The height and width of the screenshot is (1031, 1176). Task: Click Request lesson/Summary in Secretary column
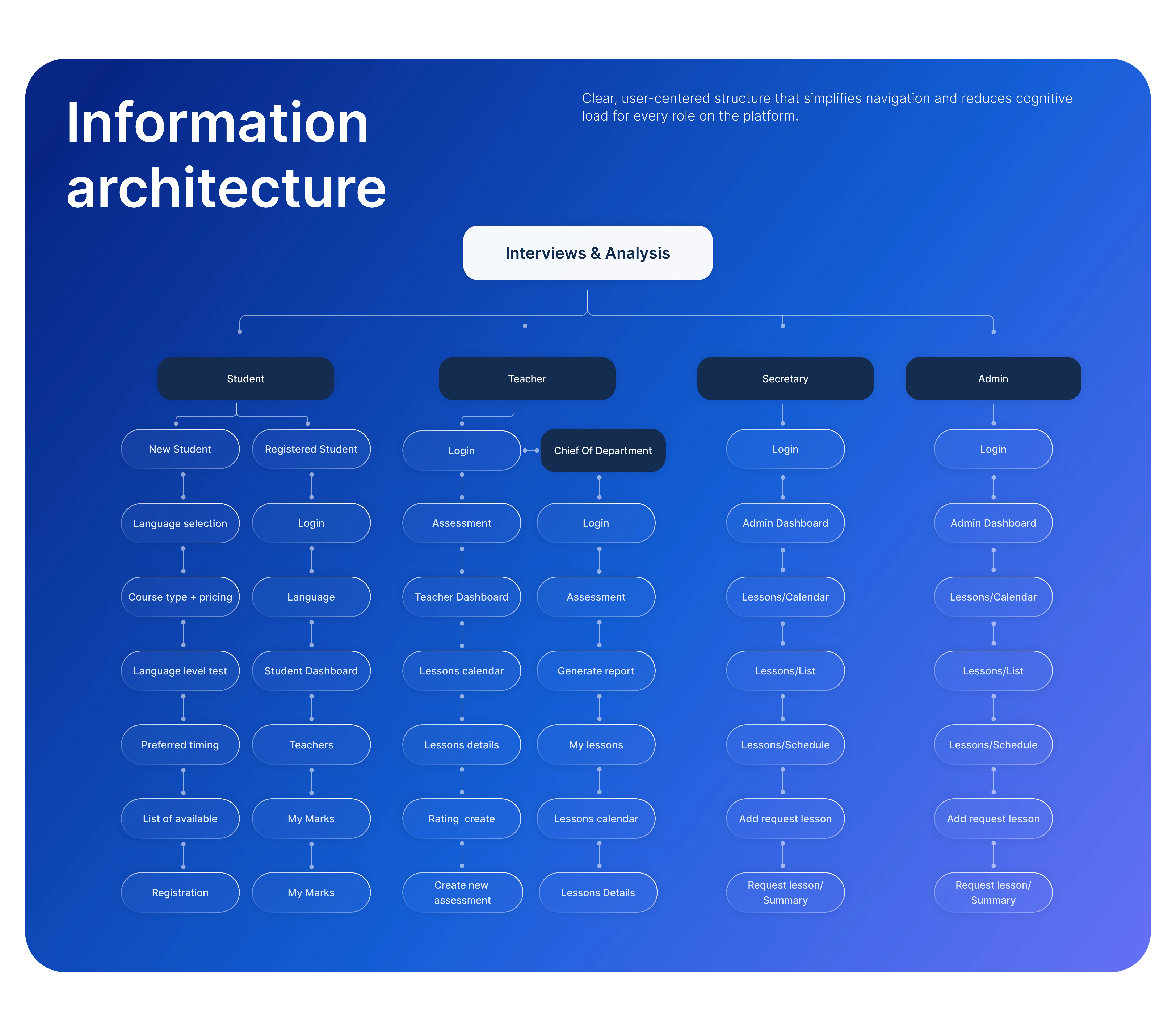(x=785, y=892)
